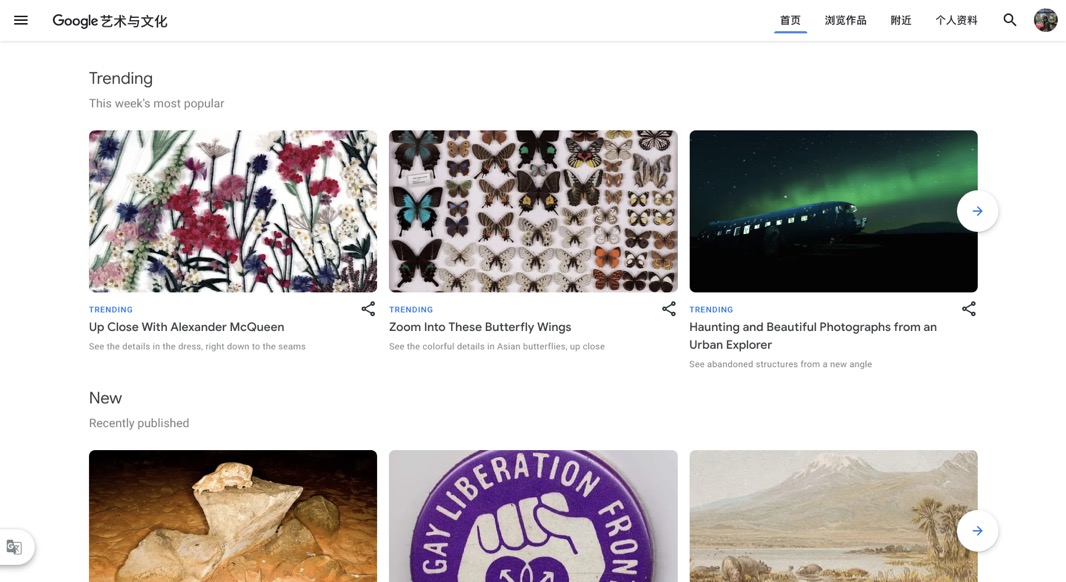Click the Trending section heading
The height and width of the screenshot is (582, 1066).
click(x=120, y=78)
